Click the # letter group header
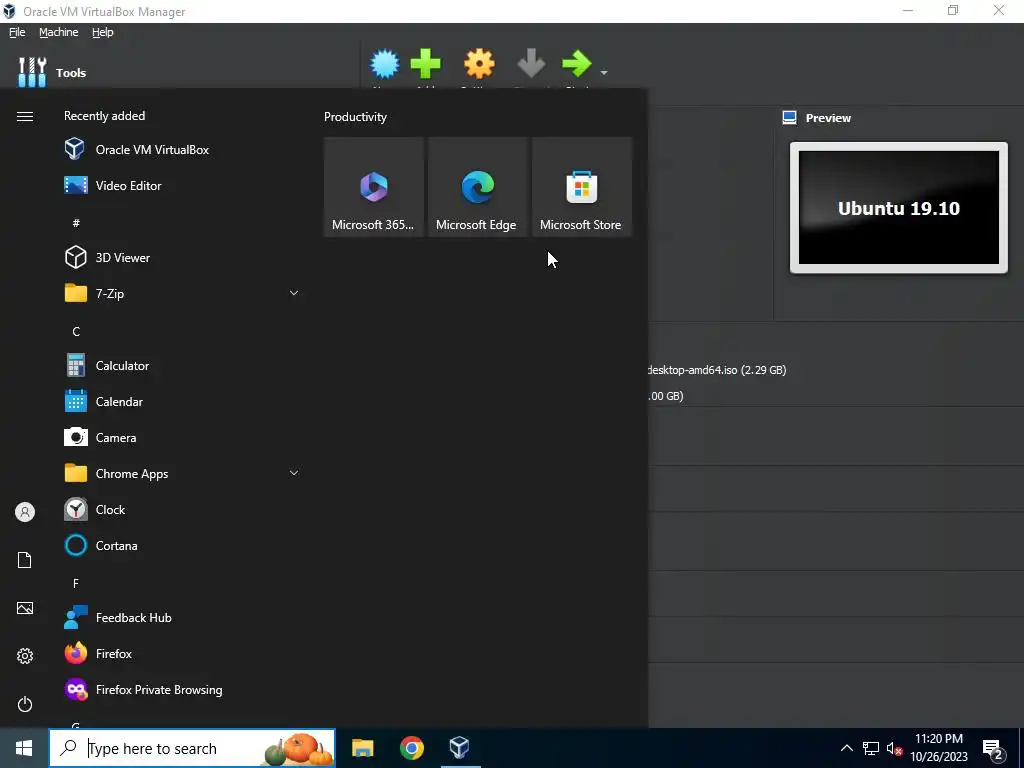 point(76,223)
